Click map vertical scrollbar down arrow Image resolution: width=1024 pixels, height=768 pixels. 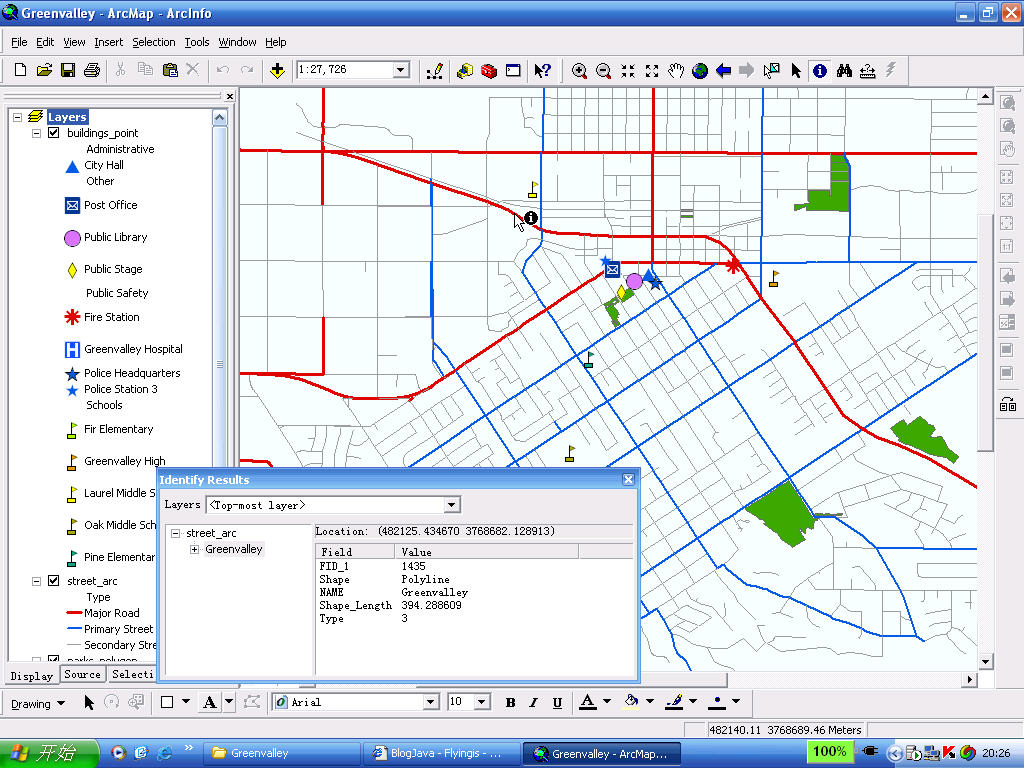(985, 662)
